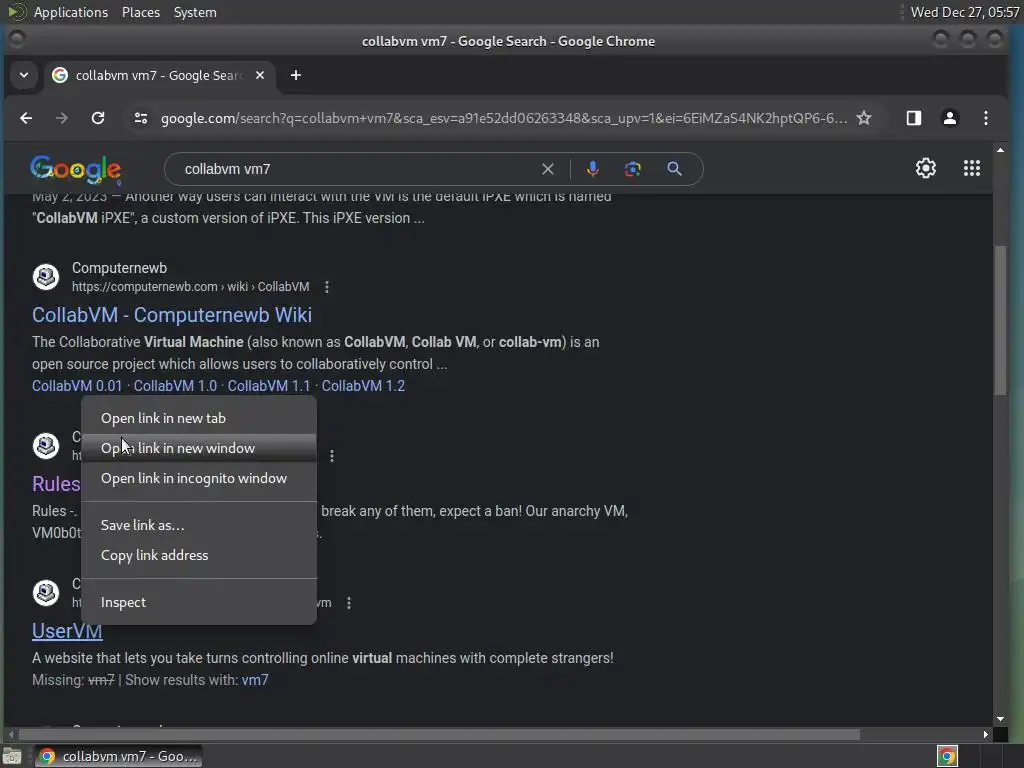1024x768 pixels.
Task: Click the computernewb.com wiki URL text
Action: click(190, 287)
